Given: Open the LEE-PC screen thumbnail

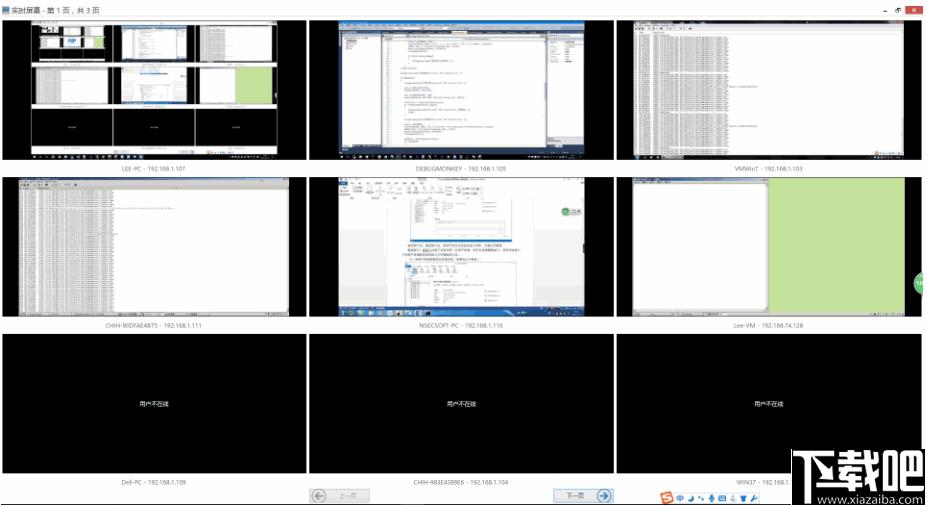Looking at the screenshot, I should (154, 90).
